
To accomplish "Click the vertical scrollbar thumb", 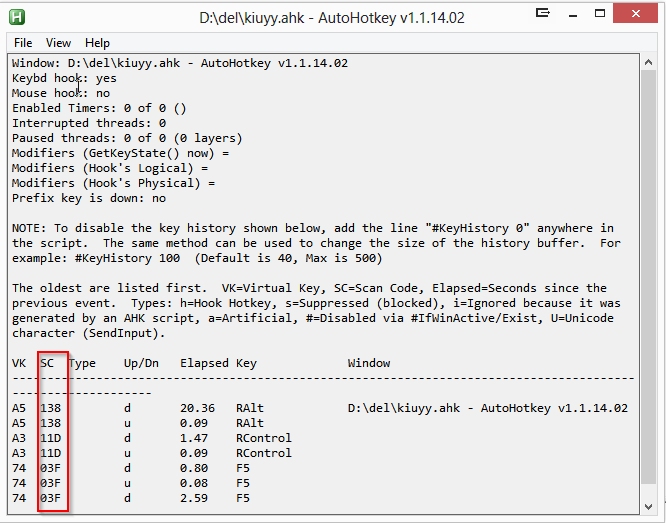I will click(x=648, y=277).
